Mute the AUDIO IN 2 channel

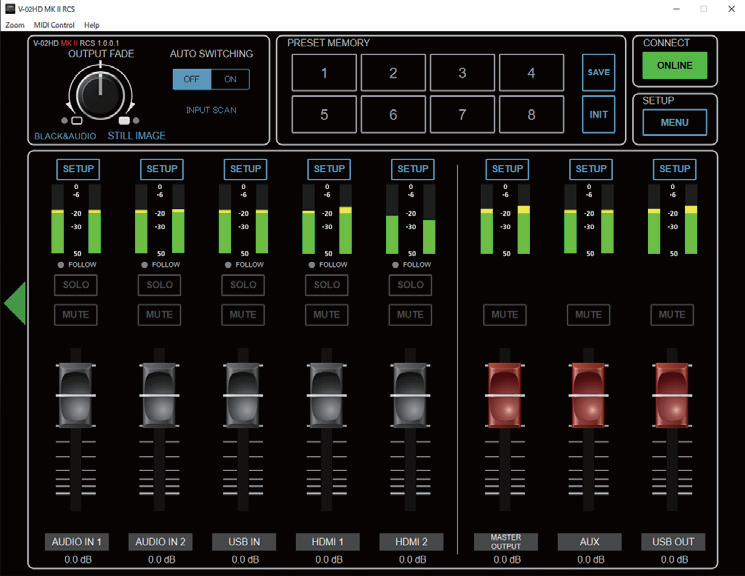tap(160, 315)
